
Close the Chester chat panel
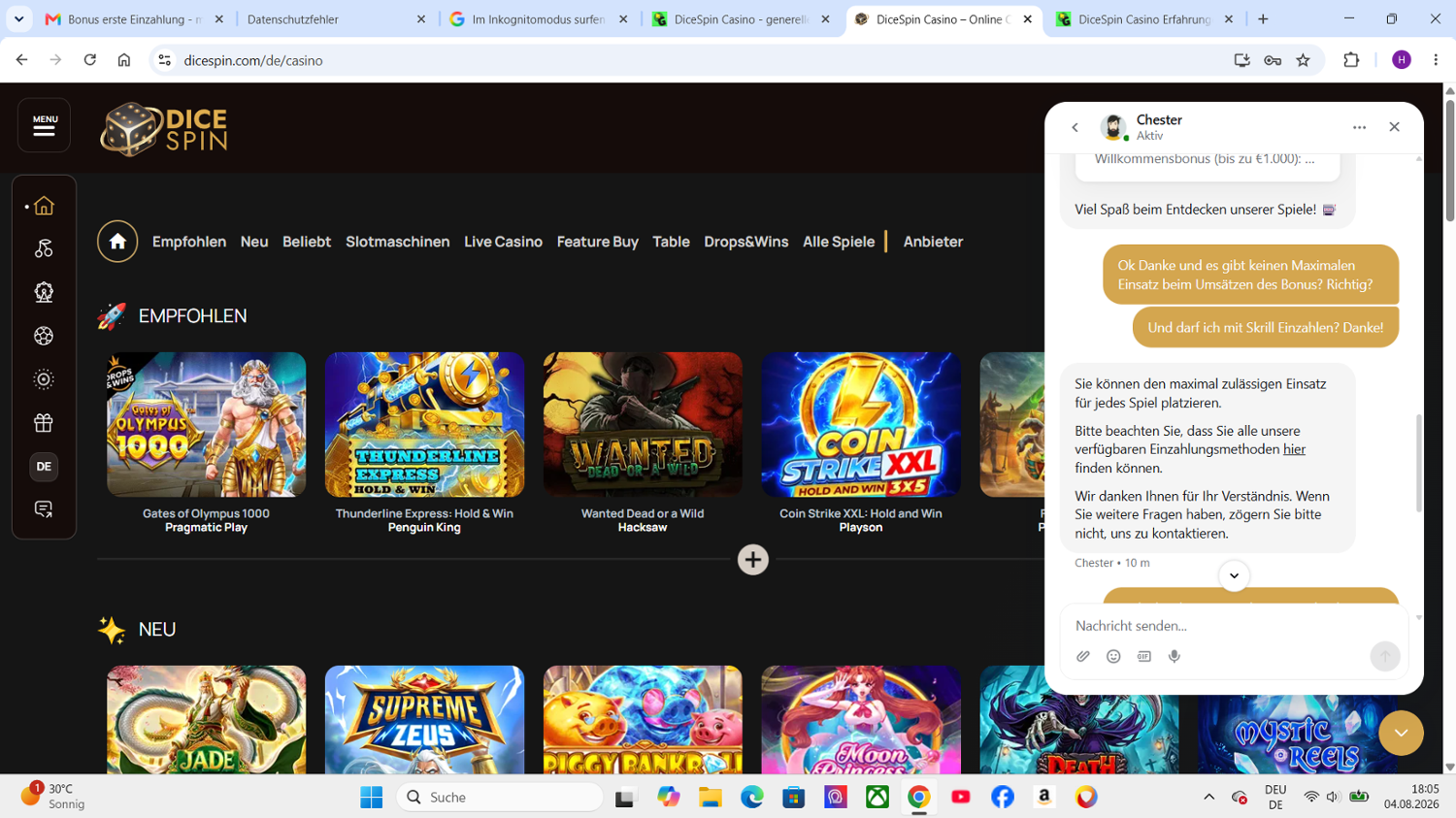click(1394, 127)
